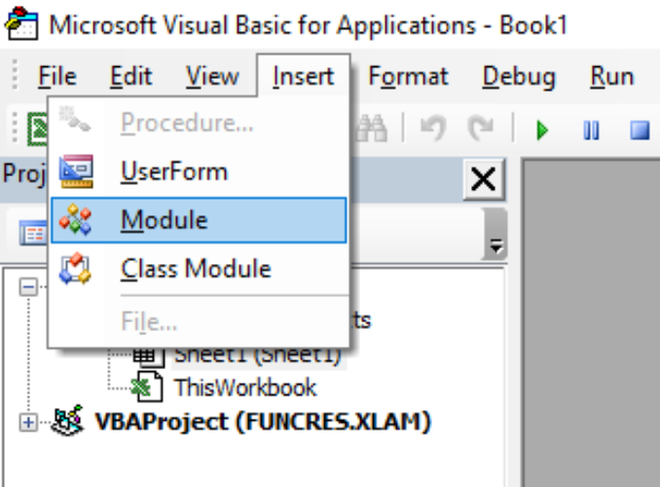Click the Redo arrow icon

click(481, 130)
